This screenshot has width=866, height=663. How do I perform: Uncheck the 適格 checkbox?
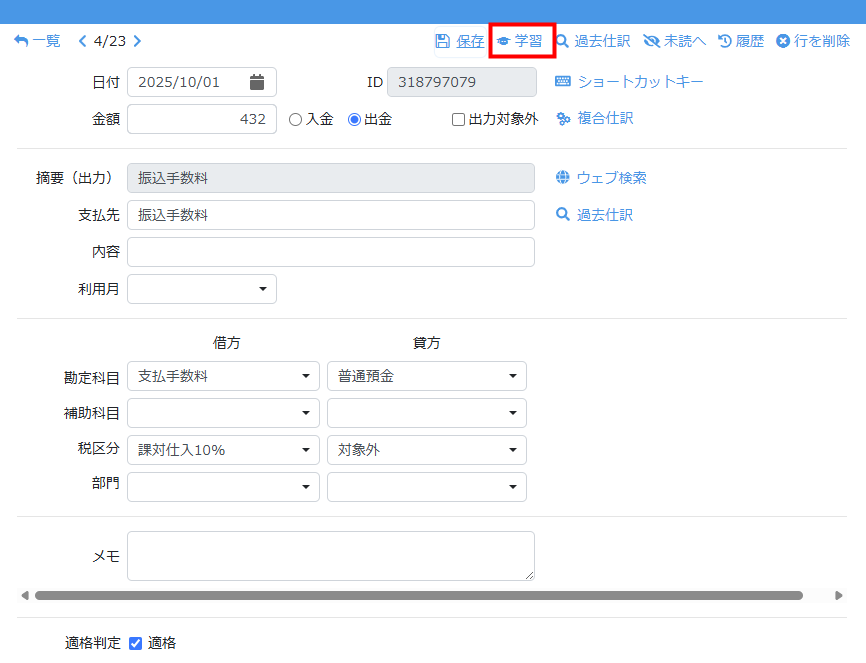coord(136,643)
